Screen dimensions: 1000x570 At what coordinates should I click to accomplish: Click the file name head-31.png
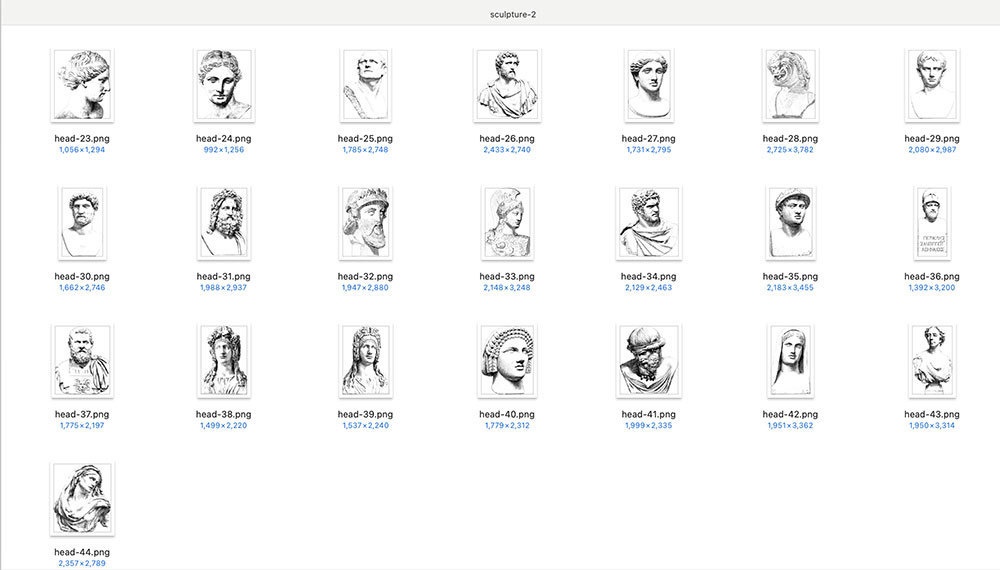pyautogui.click(x=224, y=276)
